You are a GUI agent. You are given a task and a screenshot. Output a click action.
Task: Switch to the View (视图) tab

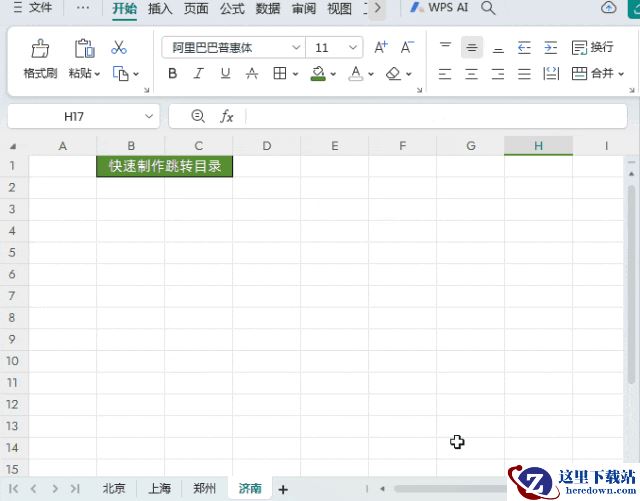340,8
